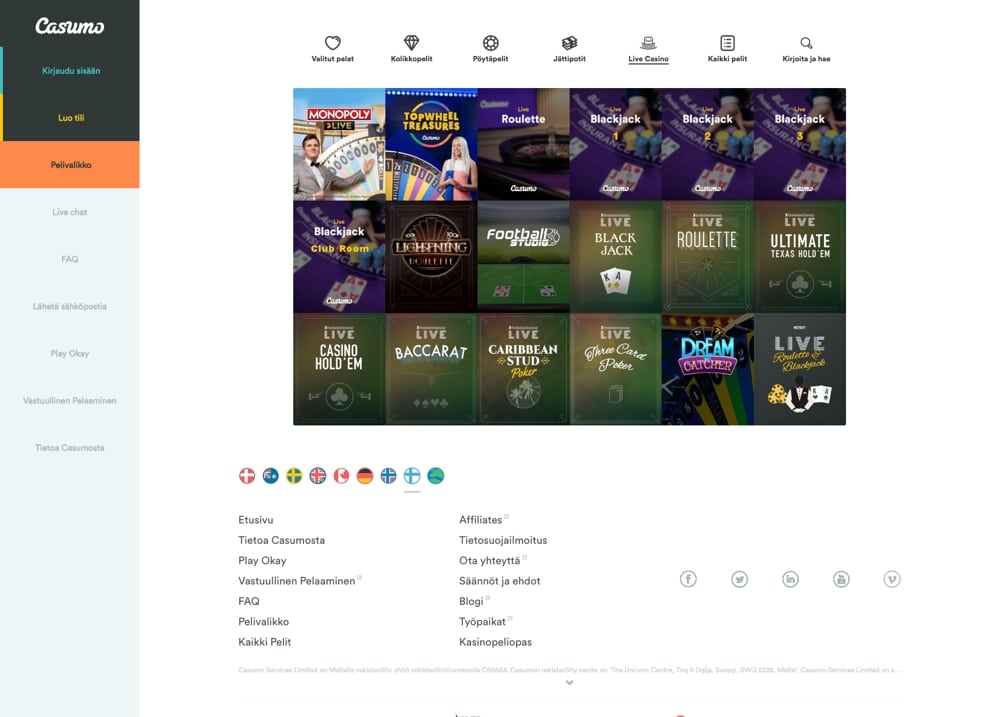The image size is (1000, 717).
Task: Open the Vimeo icon in footer
Action: click(x=892, y=579)
